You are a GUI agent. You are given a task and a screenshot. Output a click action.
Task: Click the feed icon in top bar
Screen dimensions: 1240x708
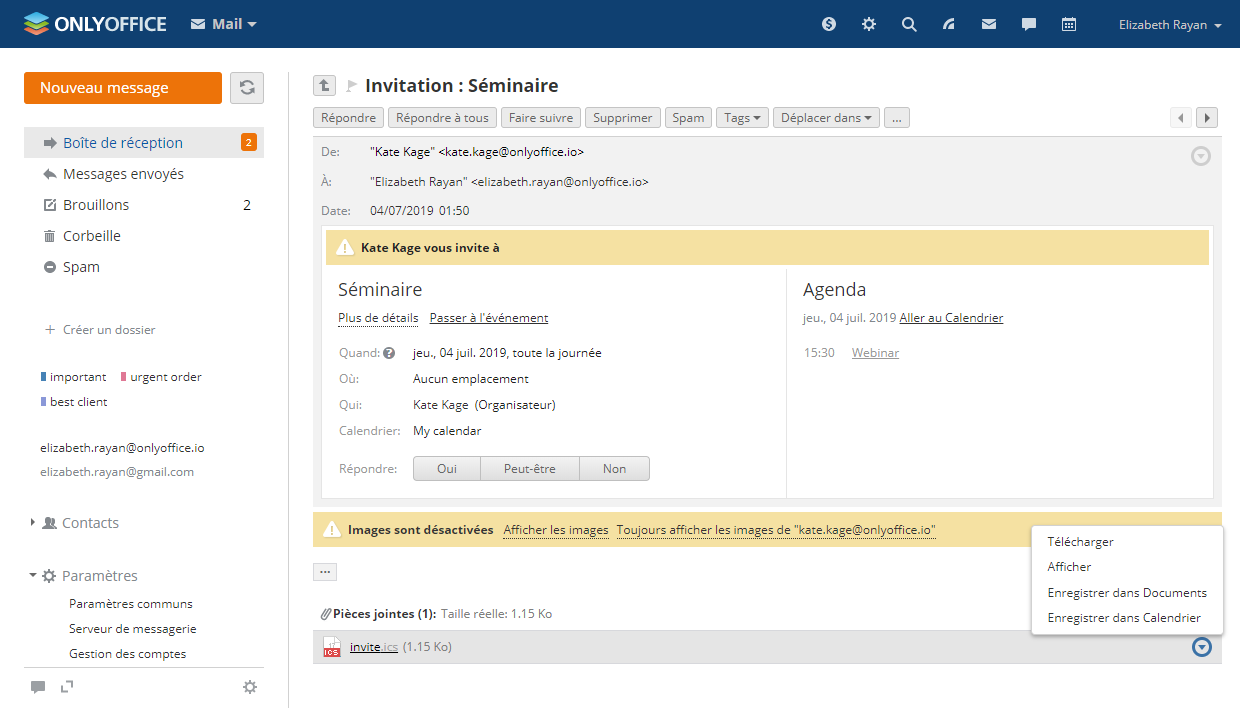(949, 24)
